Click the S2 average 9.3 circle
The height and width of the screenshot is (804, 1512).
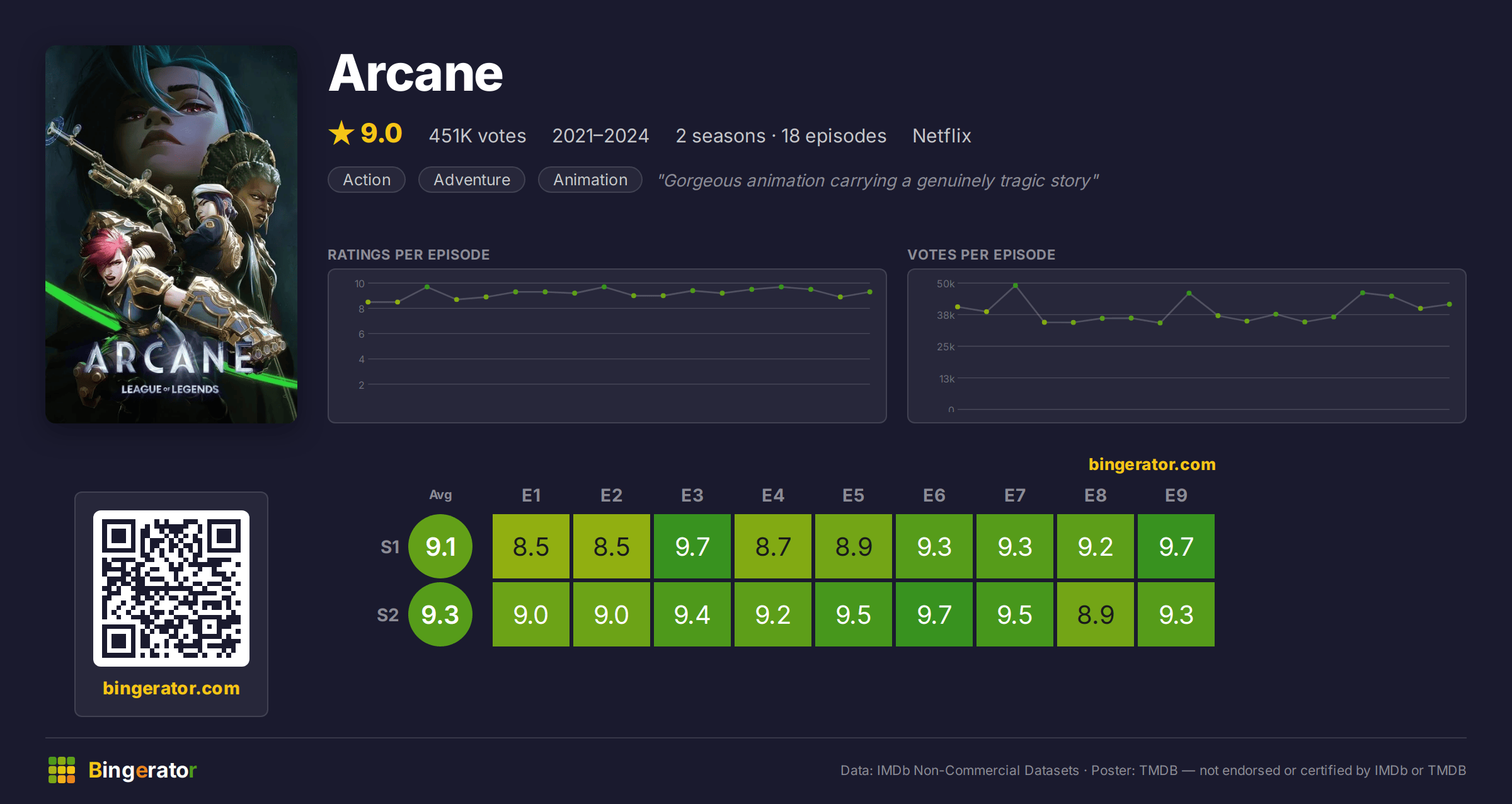click(x=440, y=614)
